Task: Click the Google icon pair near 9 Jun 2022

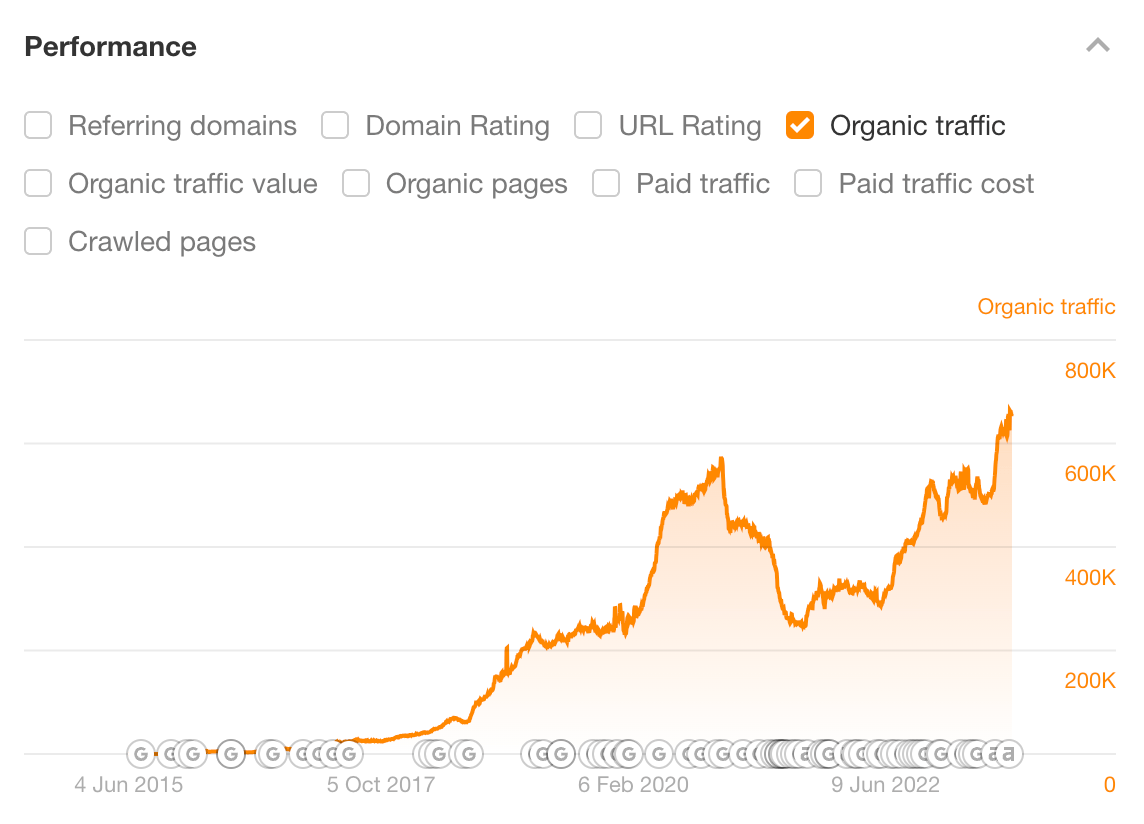Action: (x=936, y=753)
